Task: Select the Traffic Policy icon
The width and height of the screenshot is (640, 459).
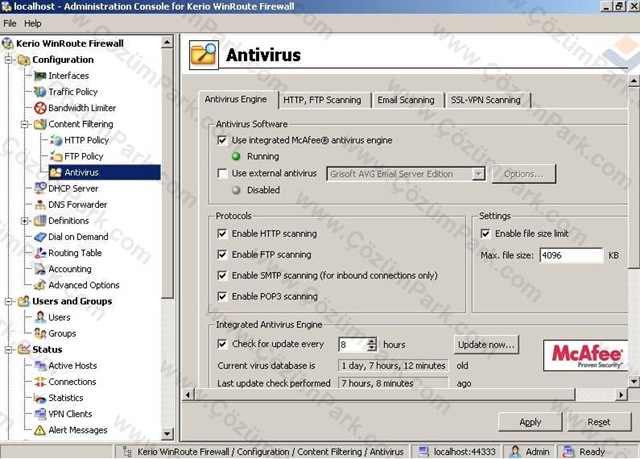Action: pos(40,92)
